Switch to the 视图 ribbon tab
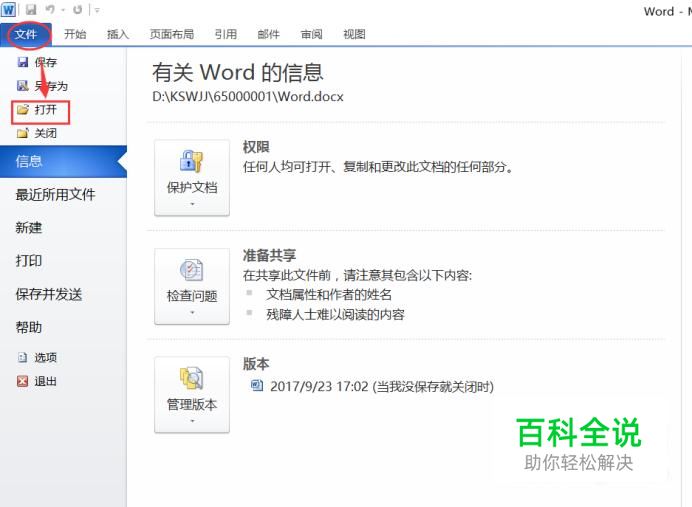The image size is (692, 507). (x=354, y=34)
